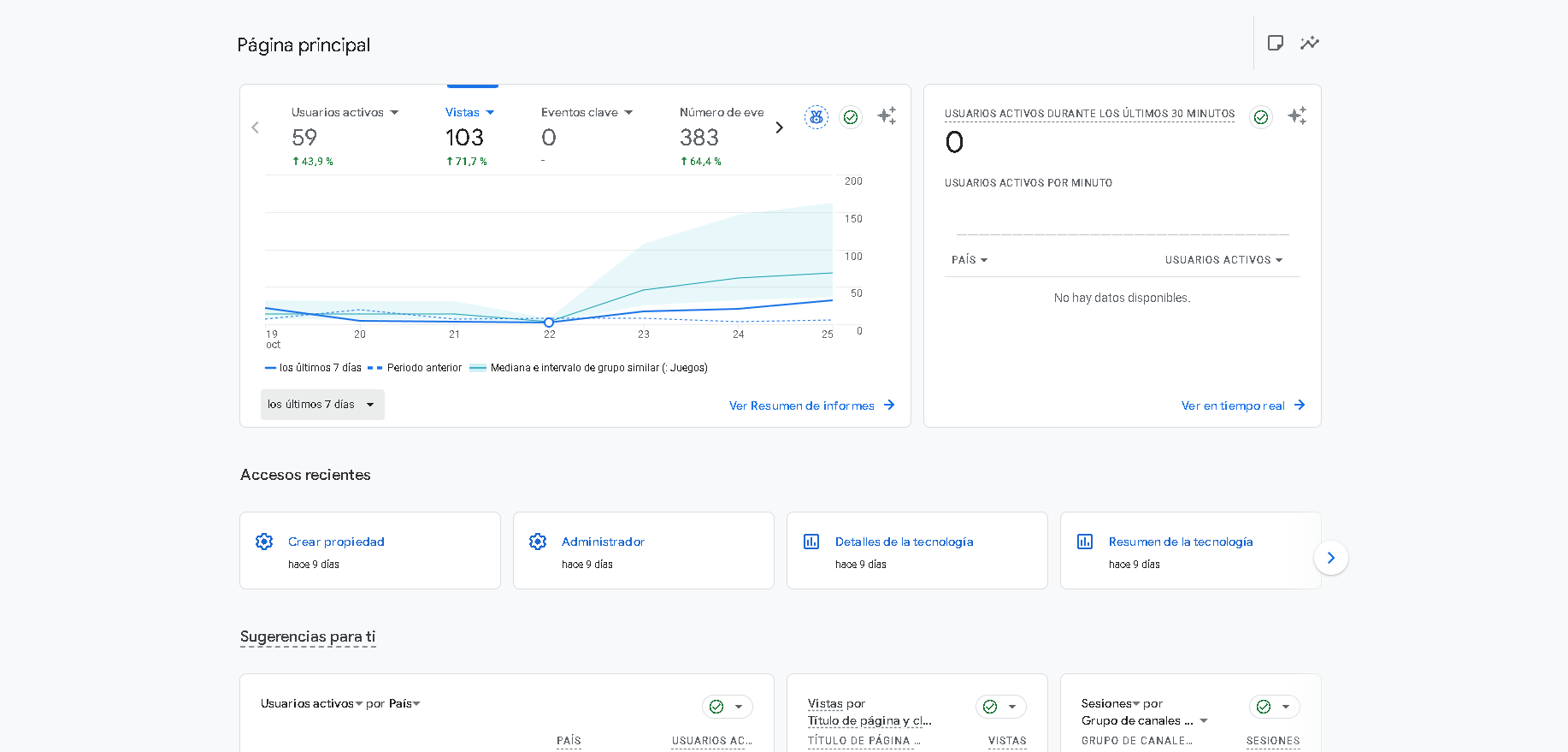The width and height of the screenshot is (1568, 752).
Task: Toggle the data quality check on realtime card
Action: point(1261,117)
